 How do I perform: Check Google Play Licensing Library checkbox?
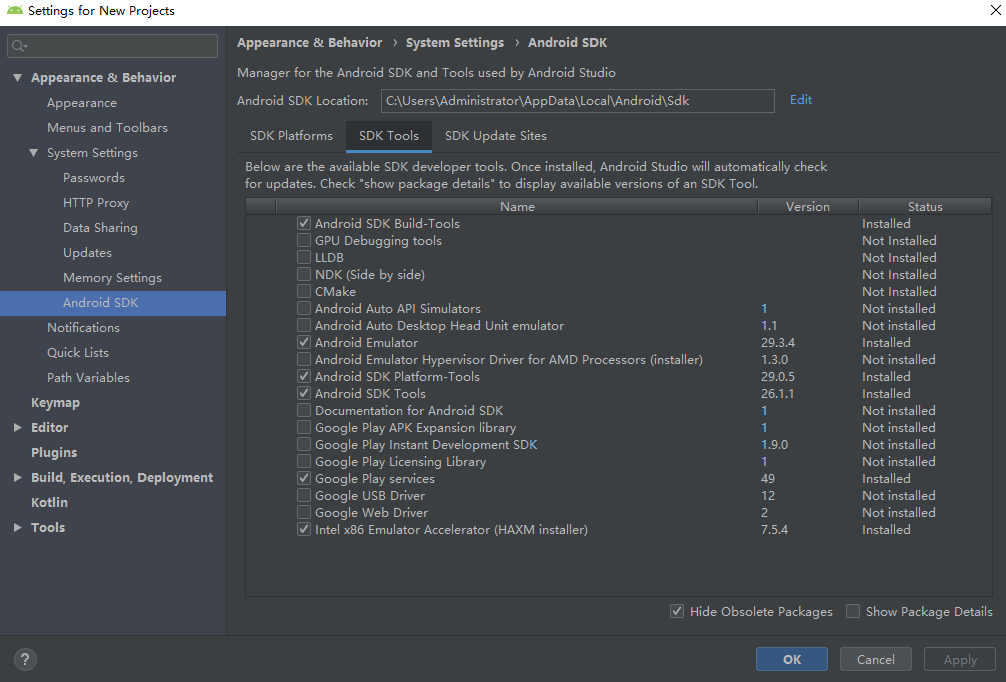[304, 461]
